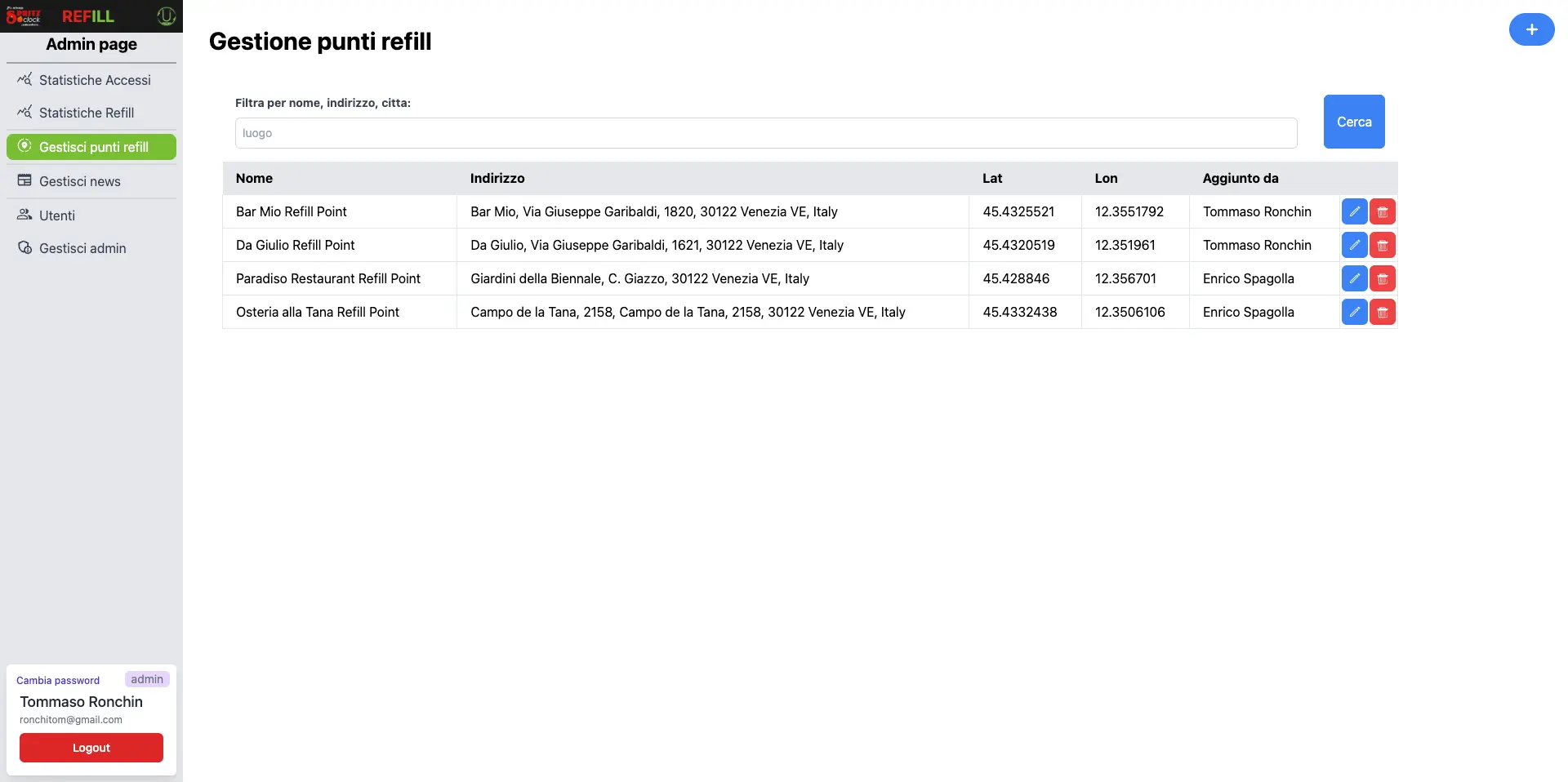The width and height of the screenshot is (1568, 782).
Task: Click the location pin icon on Gestisci punti refill
Action: pyautogui.click(x=25, y=147)
